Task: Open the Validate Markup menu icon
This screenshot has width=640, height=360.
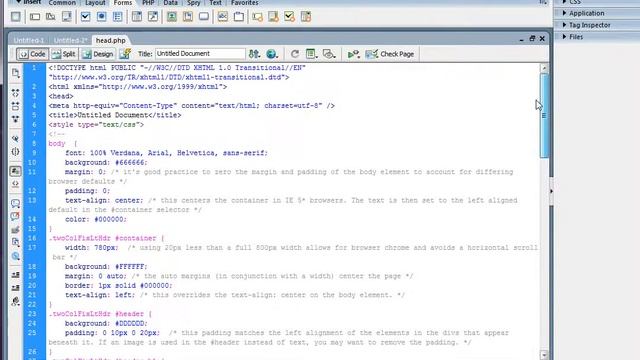Action: (x=353, y=54)
